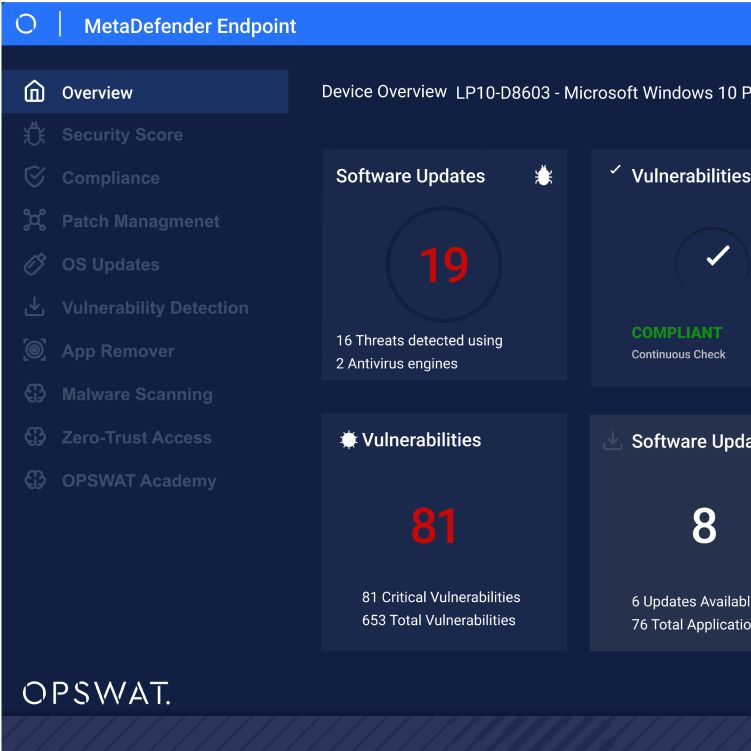
Task: Click the MetaDefender Endpoint title
Action: pos(190,26)
